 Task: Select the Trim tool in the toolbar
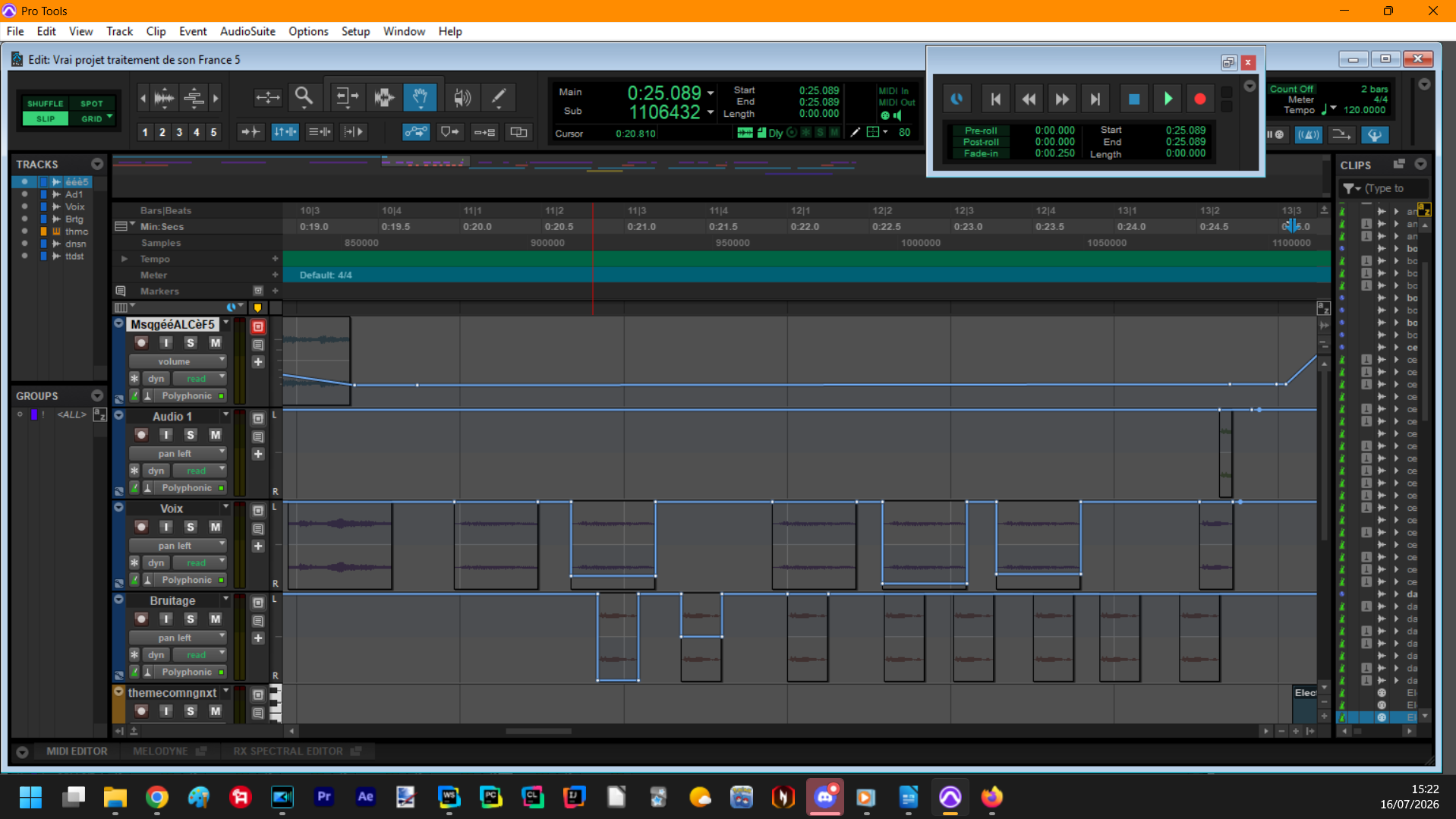(346, 96)
